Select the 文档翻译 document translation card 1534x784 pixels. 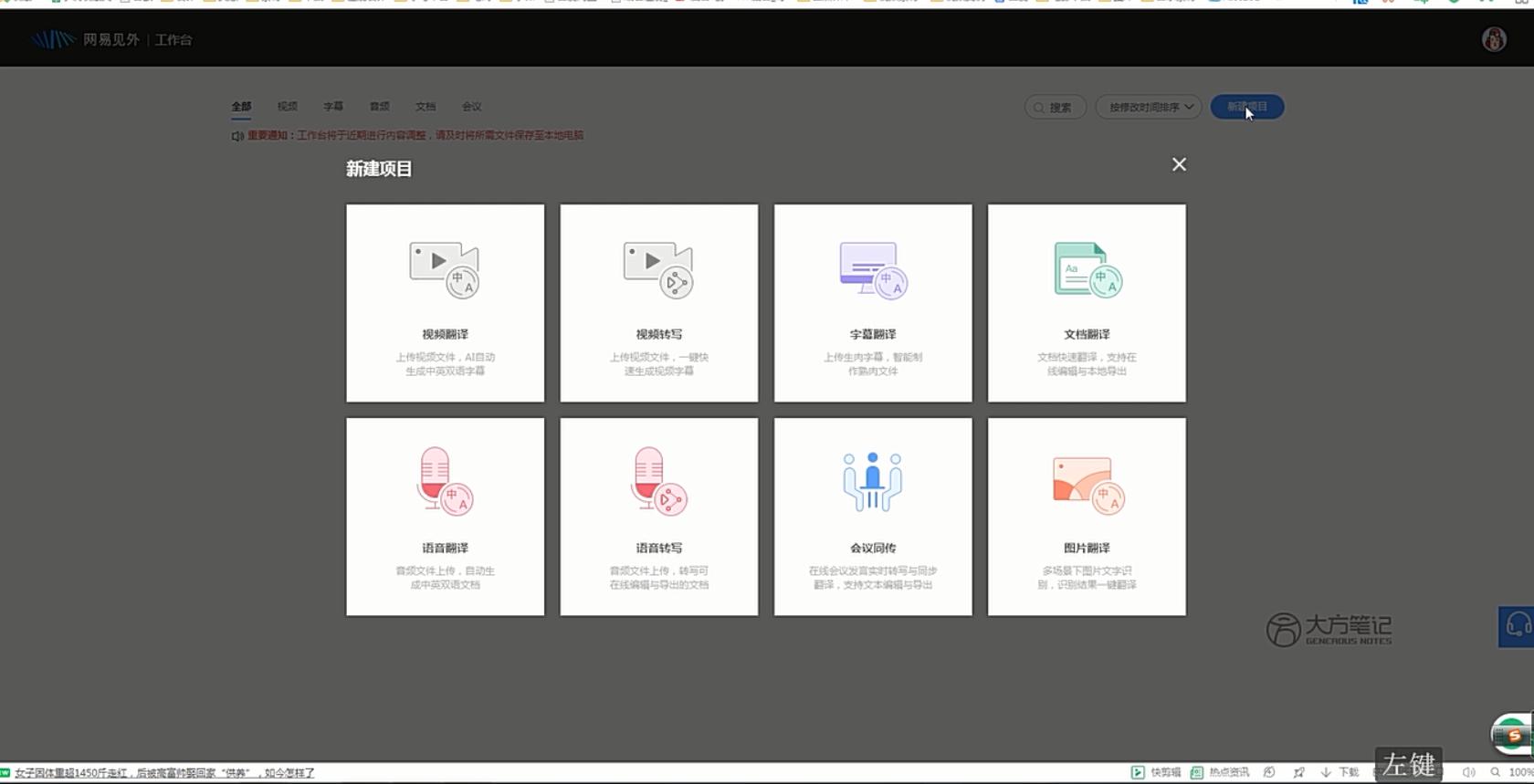tap(1087, 303)
